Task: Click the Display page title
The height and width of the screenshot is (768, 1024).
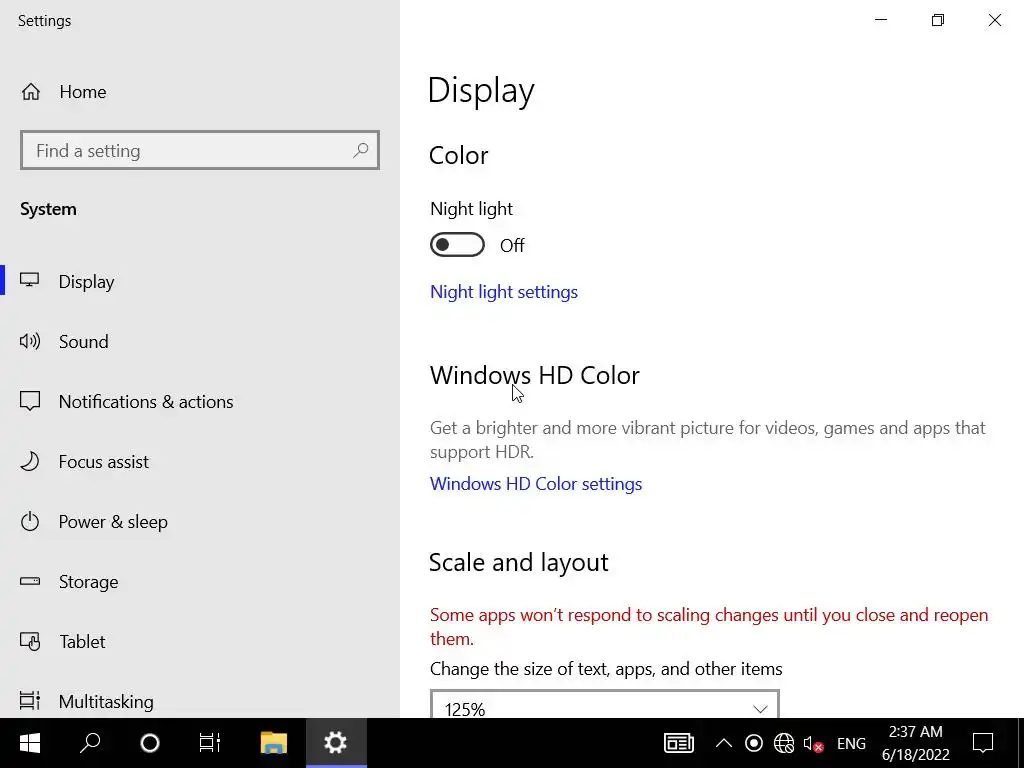Action: click(481, 90)
